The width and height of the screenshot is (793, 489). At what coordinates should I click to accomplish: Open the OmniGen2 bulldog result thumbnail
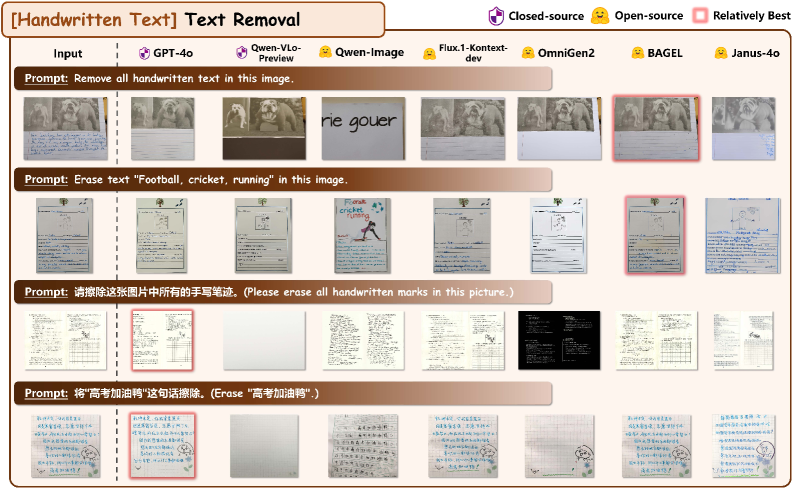[x=559, y=129]
